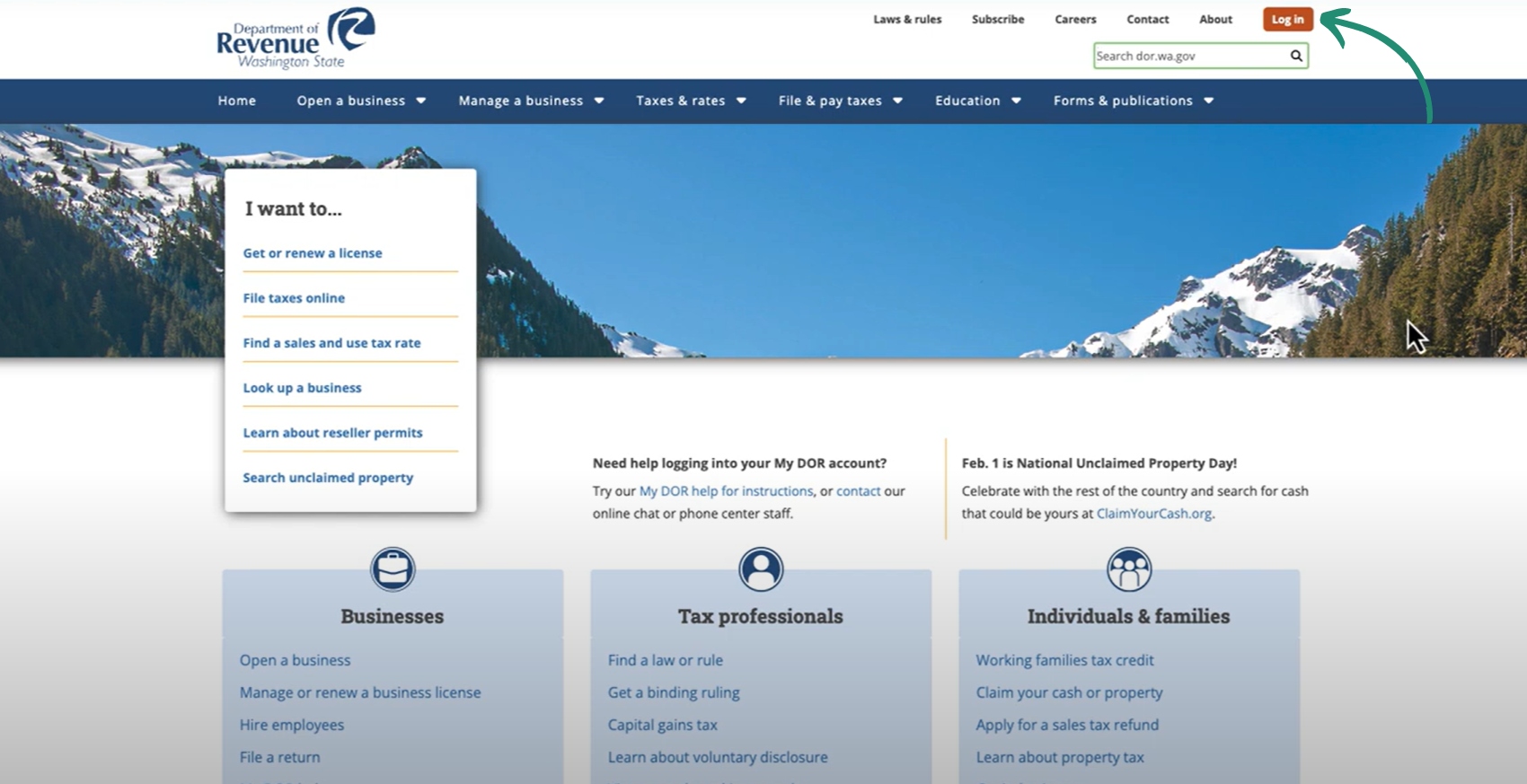Screen dimensions: 1527x784
Task: Open the About link
Action: click(1215, 19)
